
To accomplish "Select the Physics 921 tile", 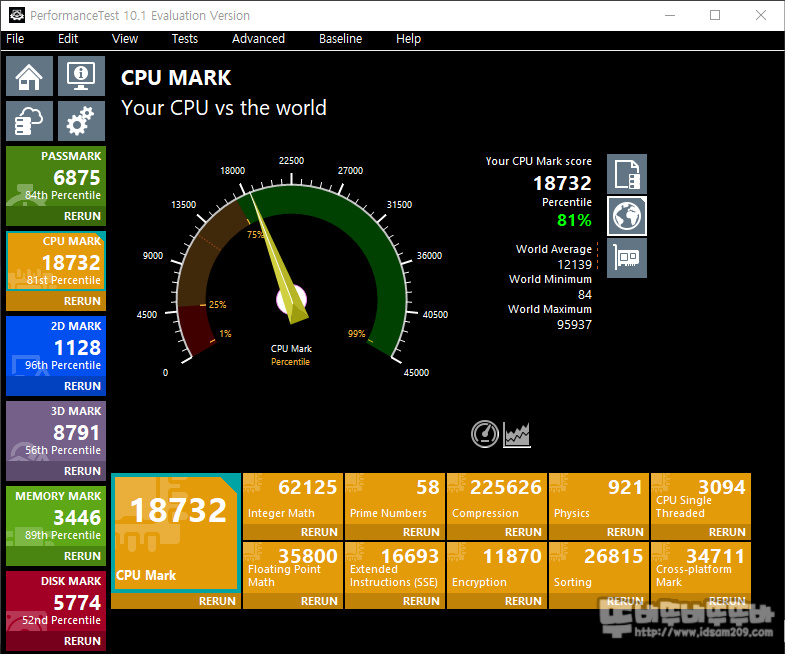I will 599,498.
